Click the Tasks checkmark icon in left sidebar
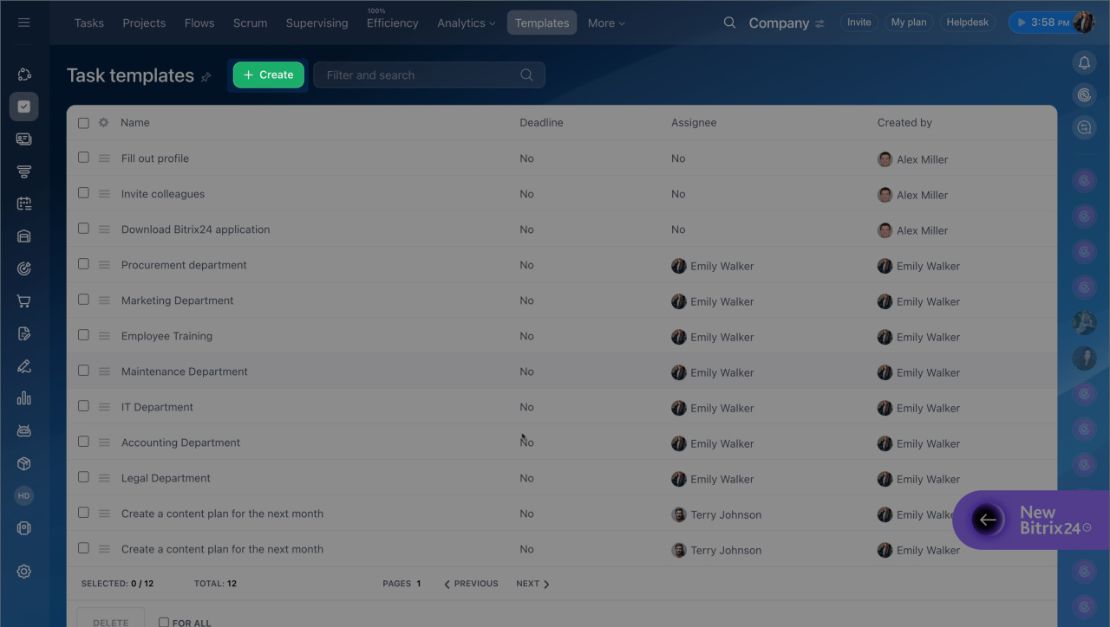The height and width of the screenshot is (627, 1110). (23, 106)
